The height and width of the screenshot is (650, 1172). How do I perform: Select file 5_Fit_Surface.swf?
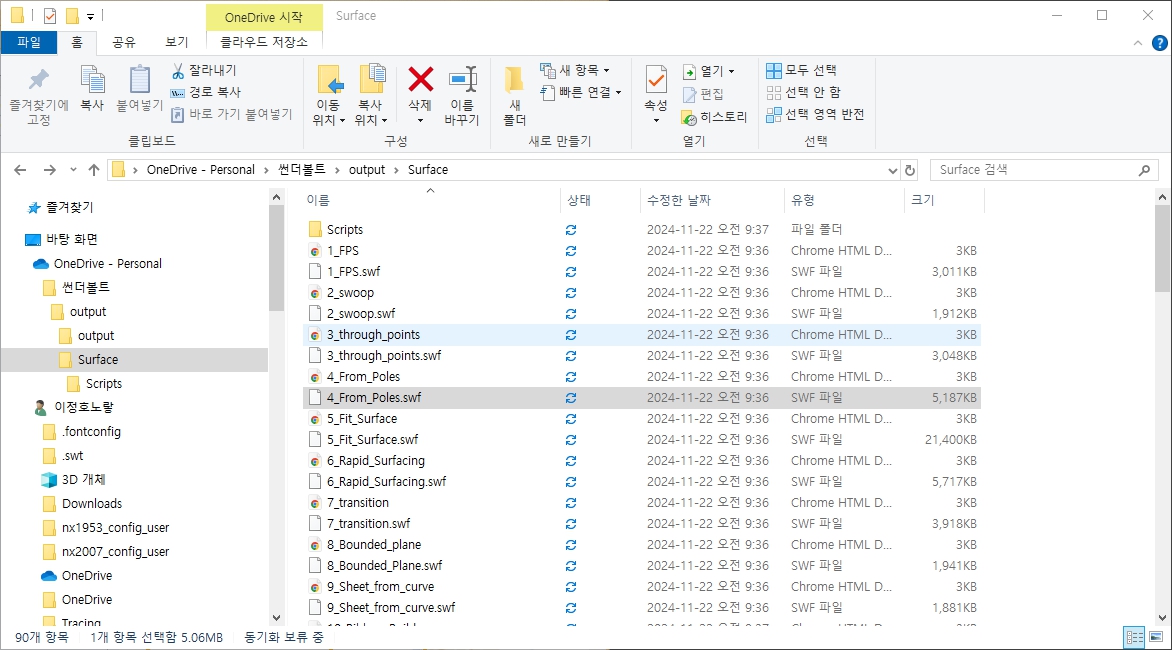(x=372, y=440)
